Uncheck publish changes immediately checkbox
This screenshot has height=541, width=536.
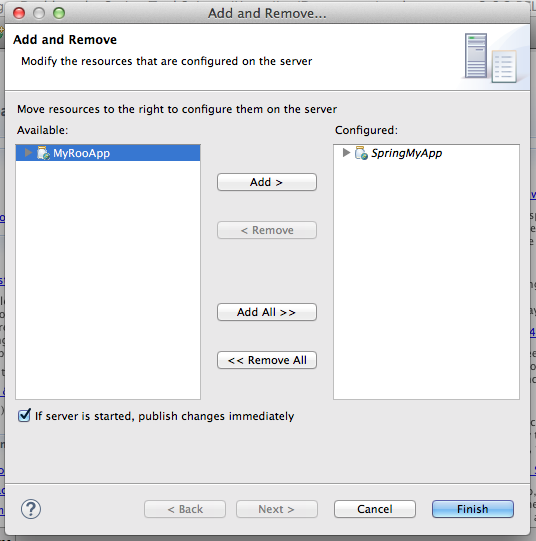click(24, 415)
